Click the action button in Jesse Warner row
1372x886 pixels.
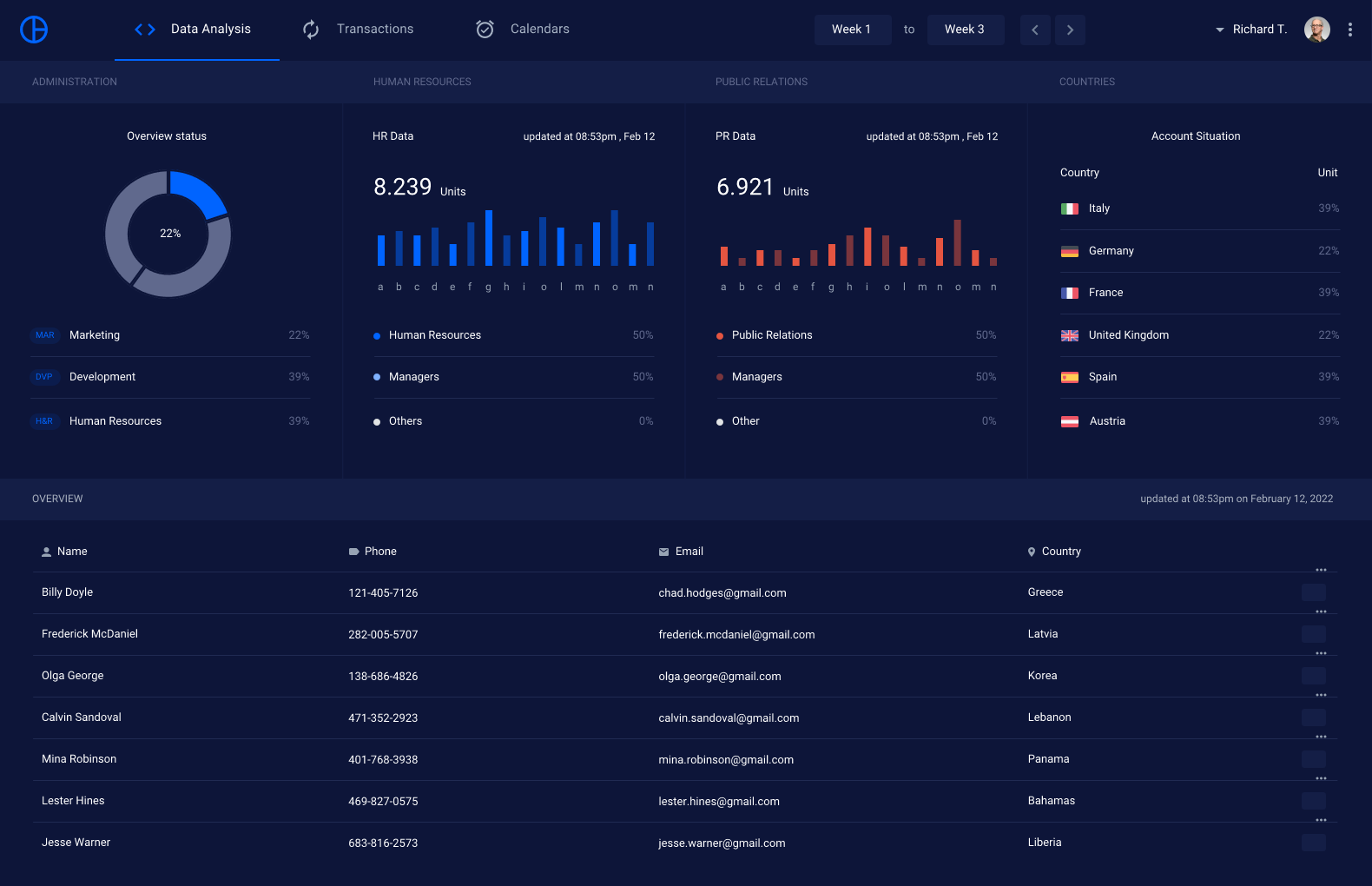(x=1314, y=843)
